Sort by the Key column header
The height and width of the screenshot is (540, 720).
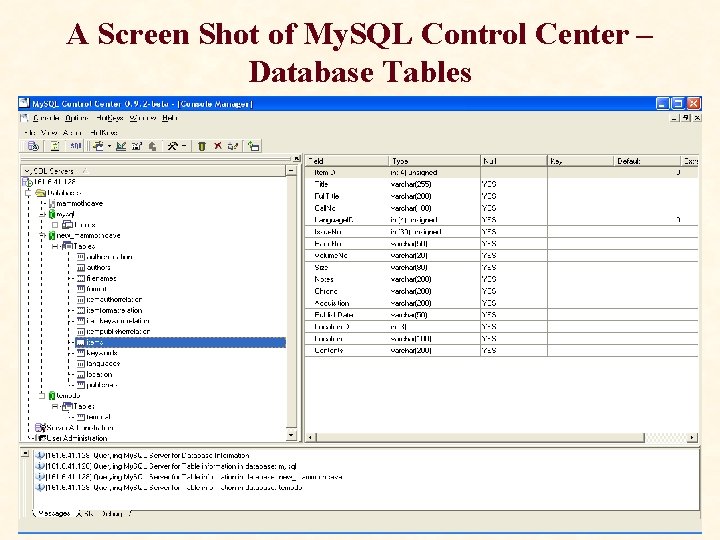[580, 161]
